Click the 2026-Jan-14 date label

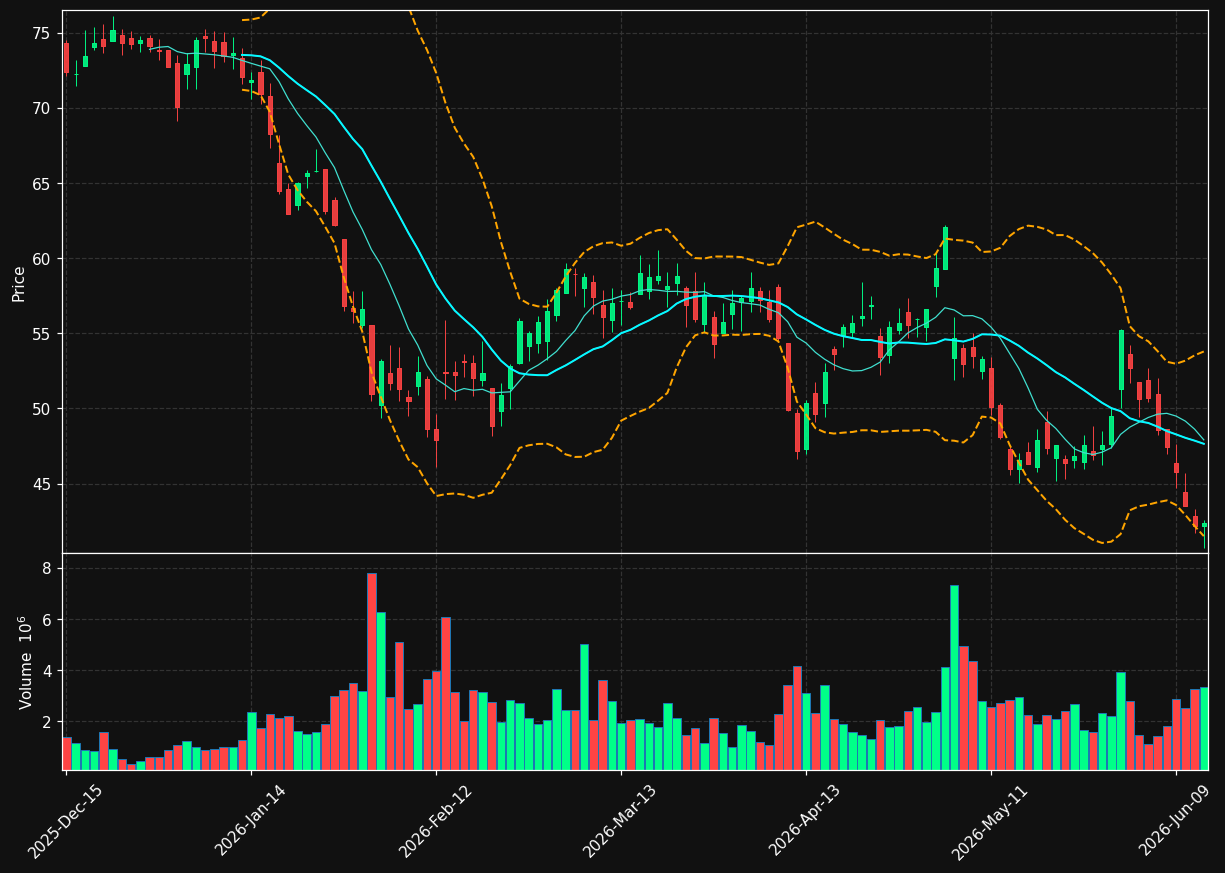[250, 819]
